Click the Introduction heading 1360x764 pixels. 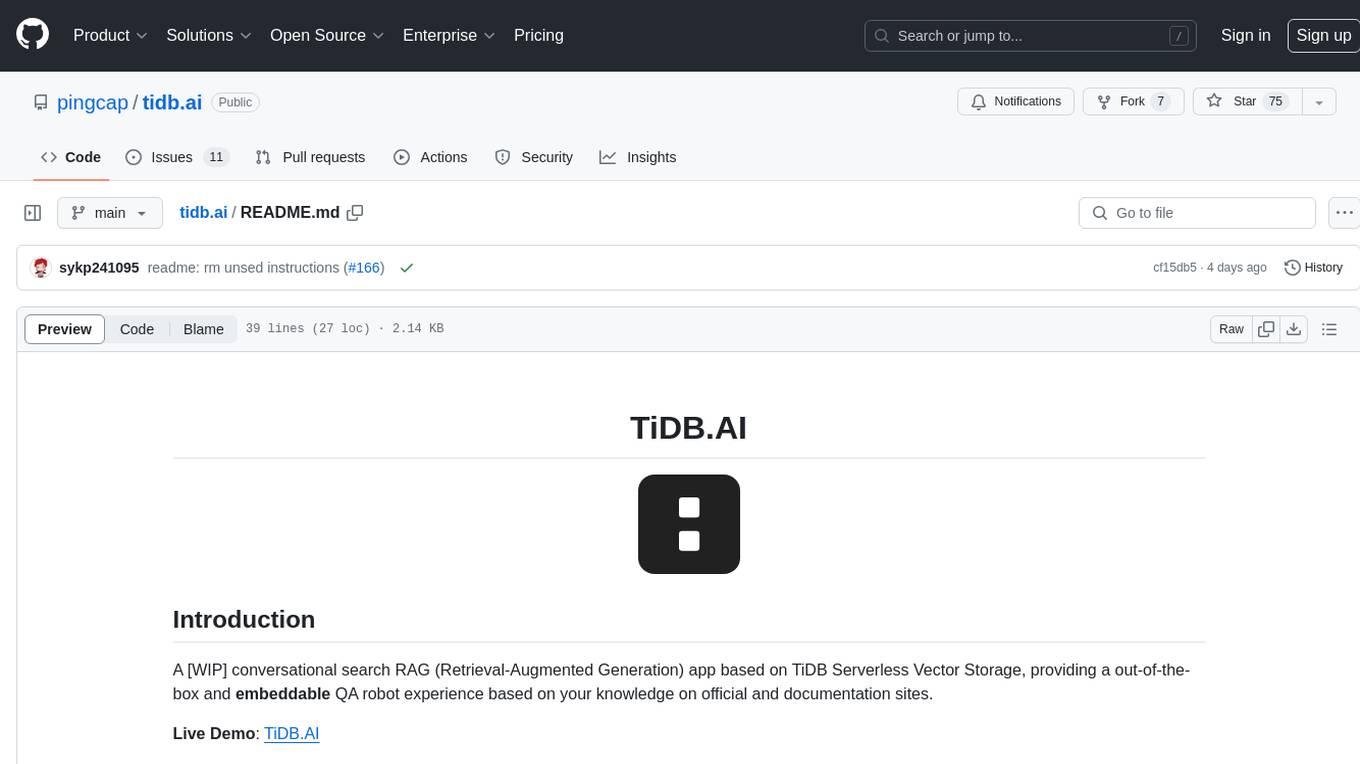click(x=244, y=619)
